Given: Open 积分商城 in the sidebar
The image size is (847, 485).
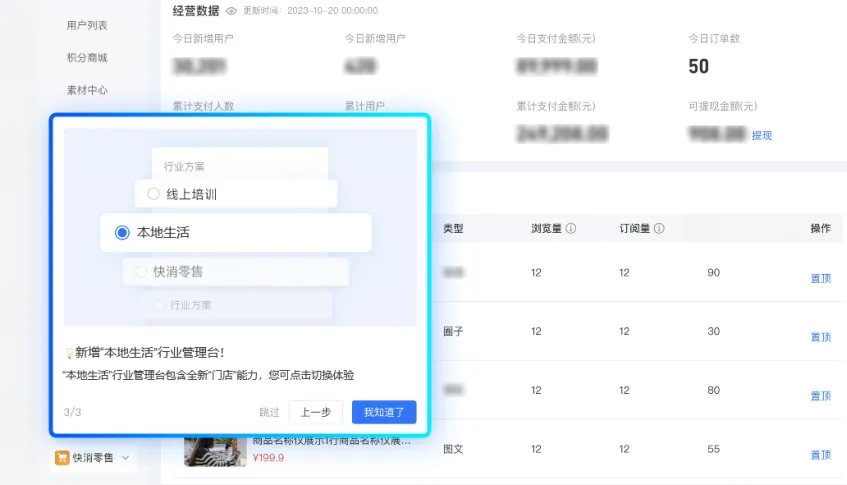Looking at the screenshot, I should coord(87,58).
